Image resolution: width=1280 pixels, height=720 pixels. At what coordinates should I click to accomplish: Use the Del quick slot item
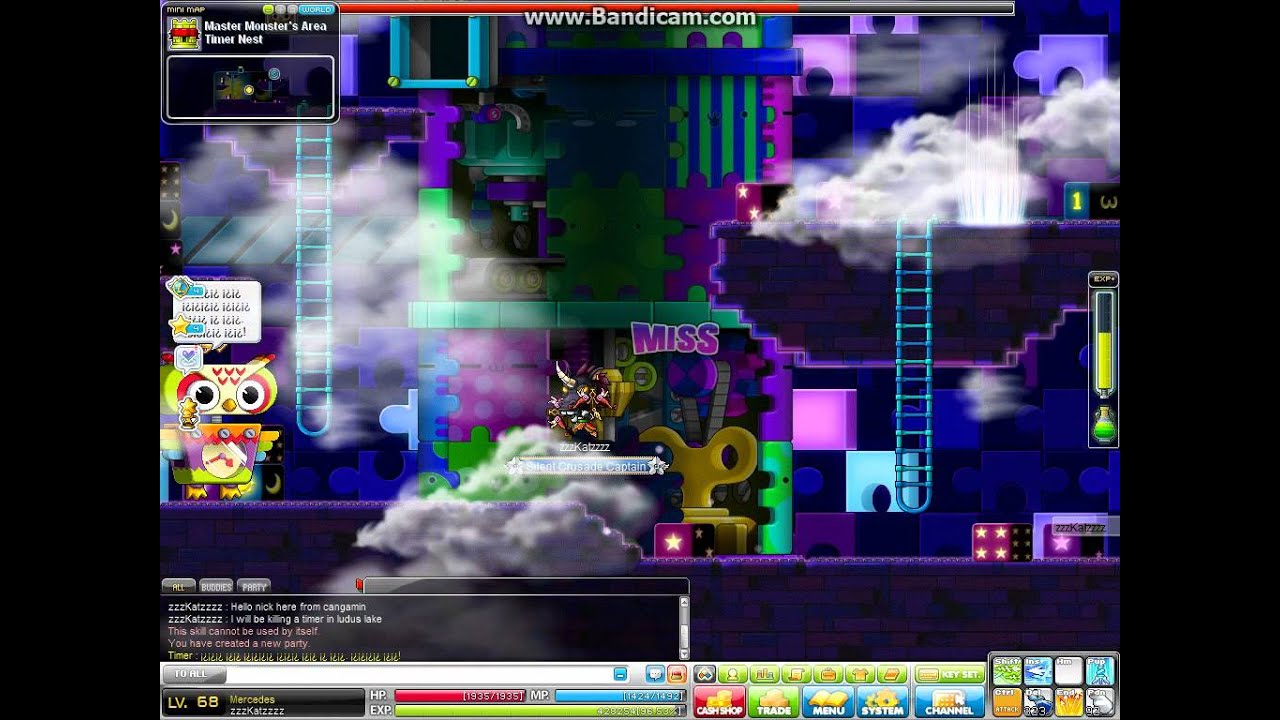pyautogui.click(x=1038, y=702)
